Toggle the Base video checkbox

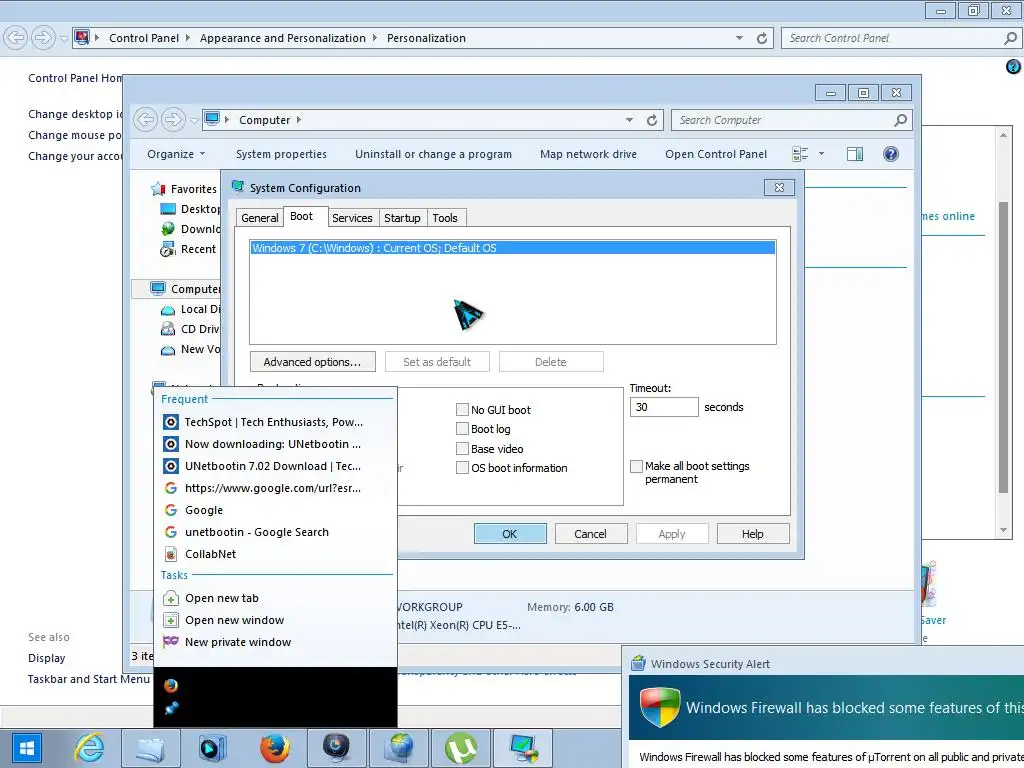(x=462, y=449)
